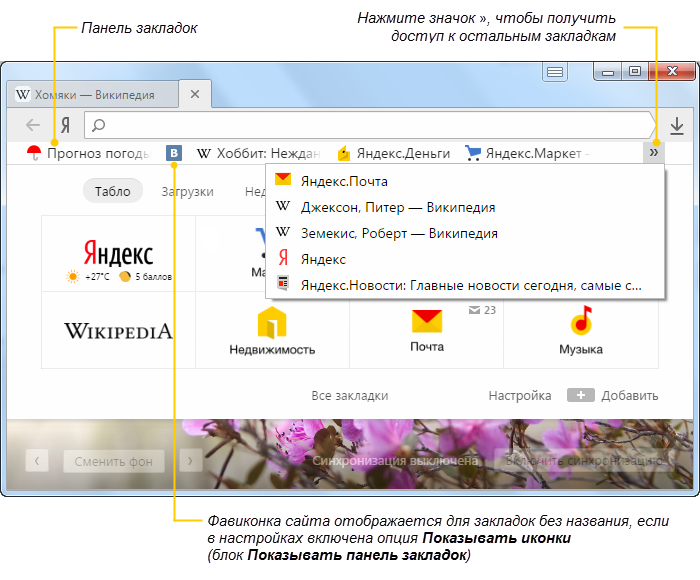The height and width of the screenshot is (580, 700).
Task: Select the Хомяки — Википедия tab
Action: (93, 94)
